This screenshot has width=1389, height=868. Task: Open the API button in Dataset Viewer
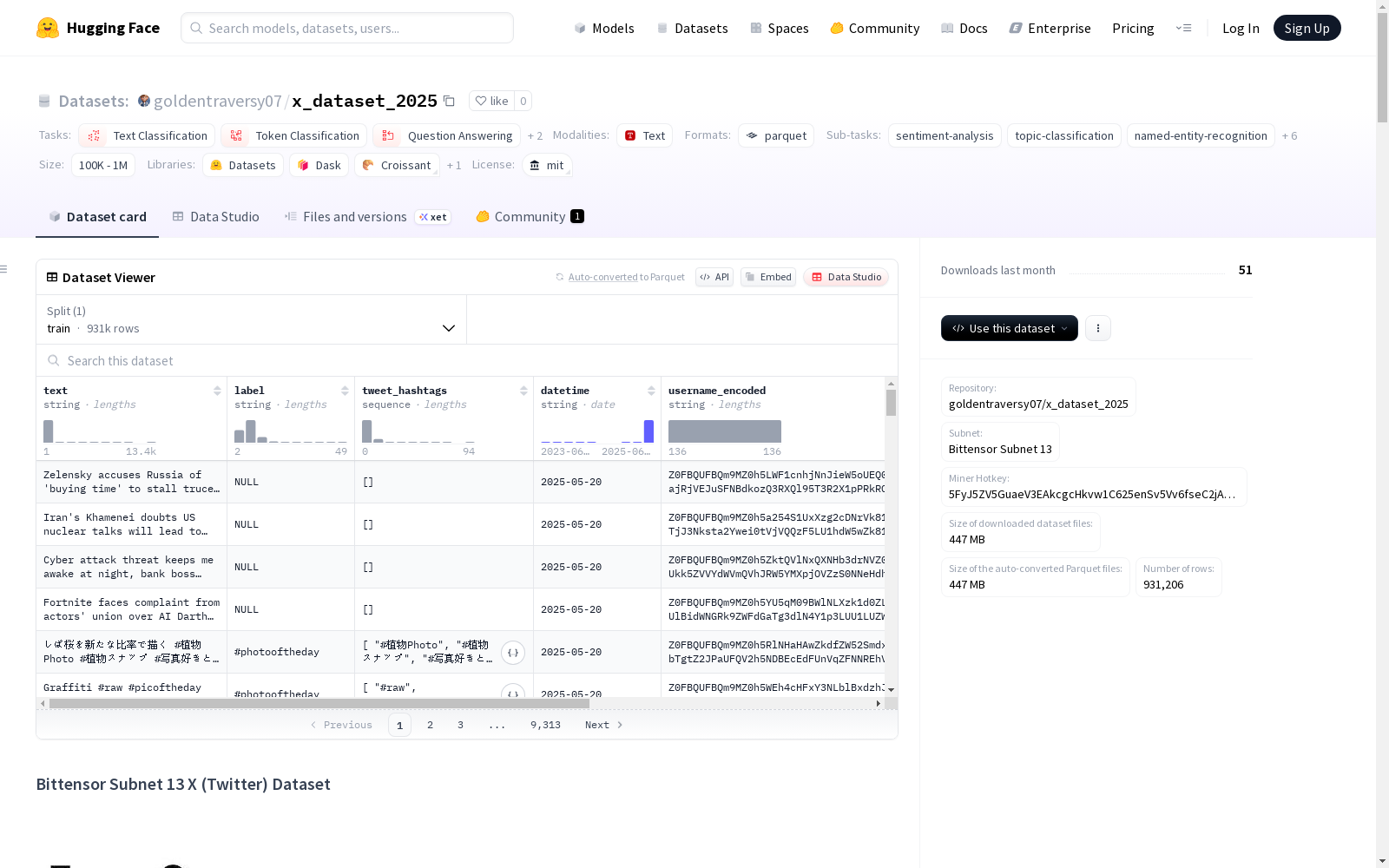[714, 277]
